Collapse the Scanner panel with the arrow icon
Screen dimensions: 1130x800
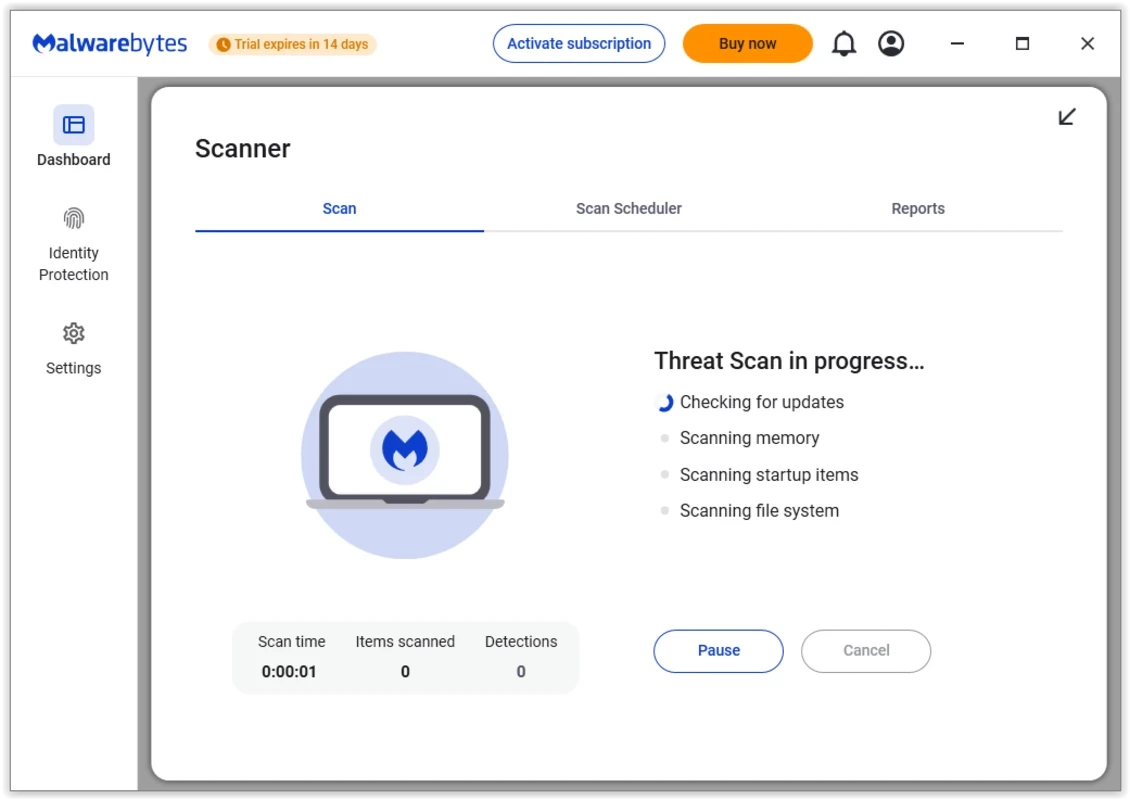(1067, 117)
